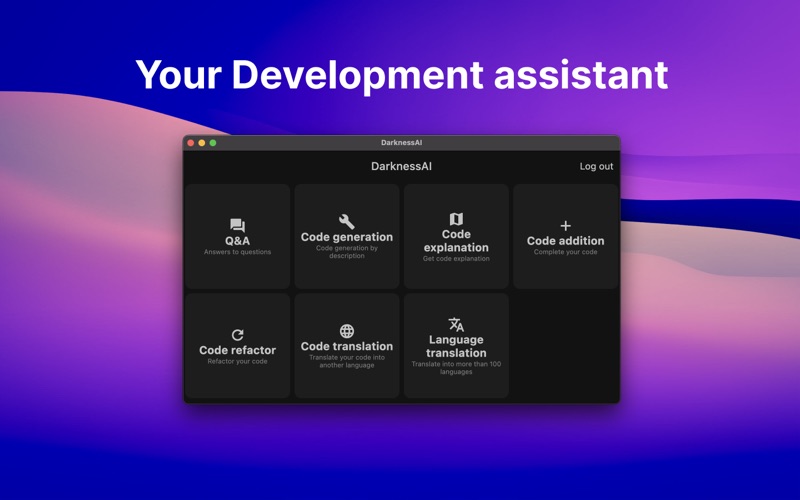
Task: Open the Code translation title
Action: (346, 346)
